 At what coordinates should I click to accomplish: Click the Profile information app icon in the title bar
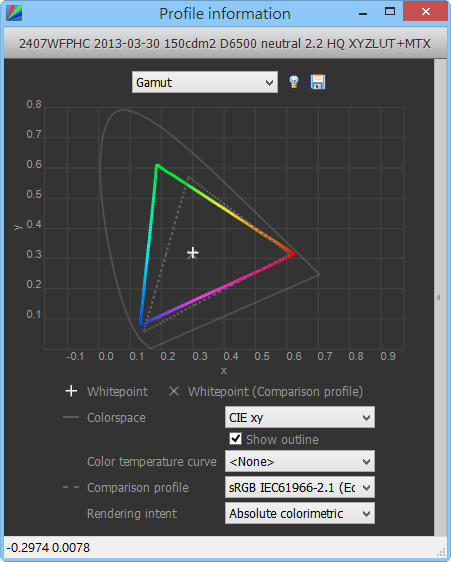point(14,13)
